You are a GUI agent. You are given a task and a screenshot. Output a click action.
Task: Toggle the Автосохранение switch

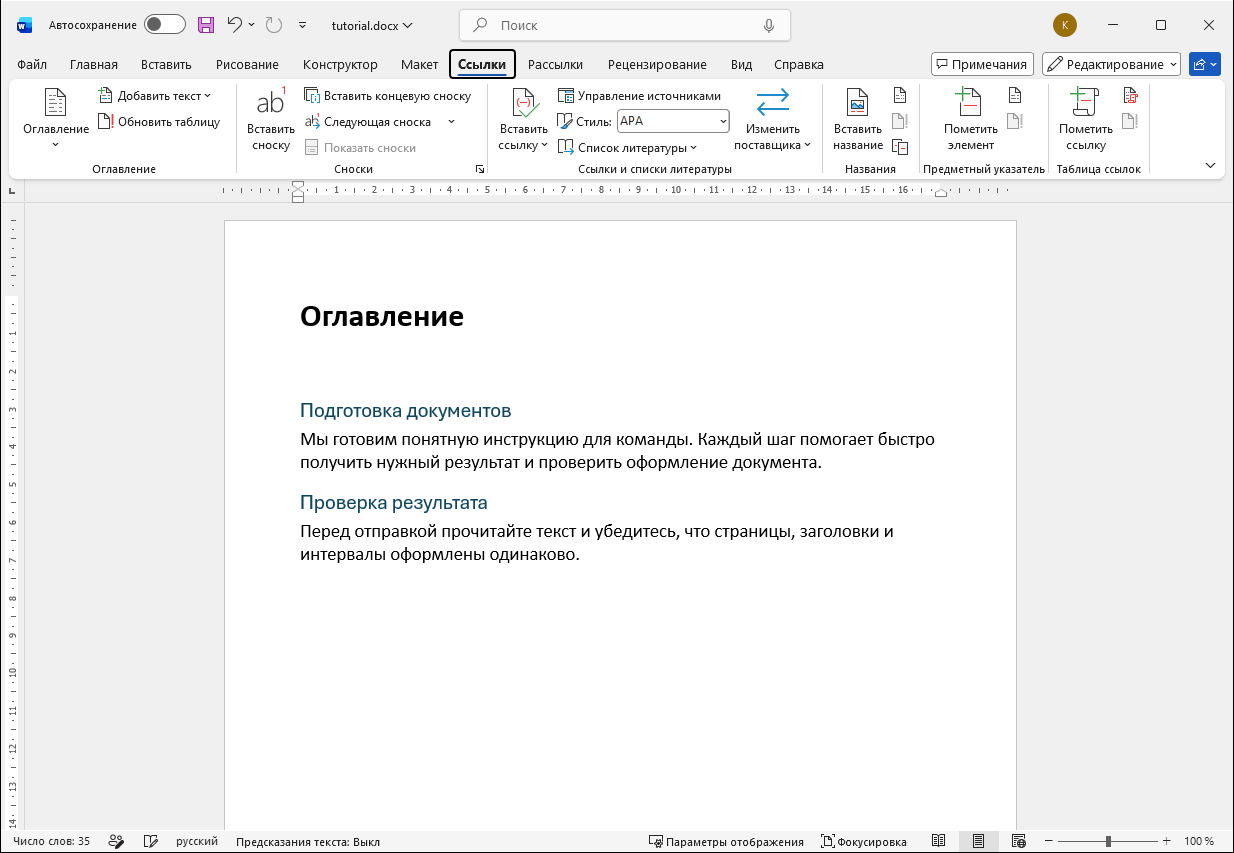click(x=165, y=25)
